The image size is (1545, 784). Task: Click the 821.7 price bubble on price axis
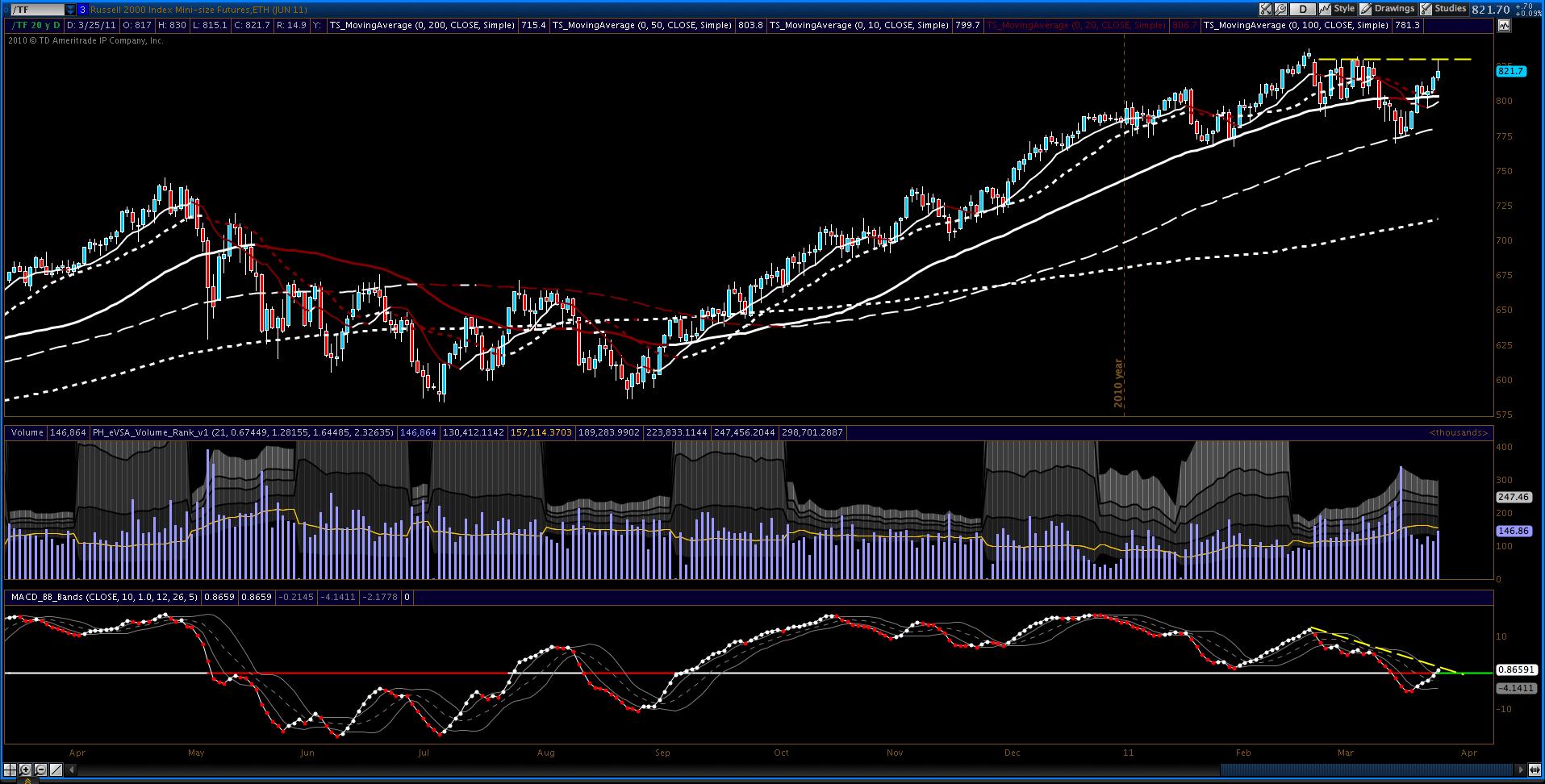pyautogui.click(x=1510, y=71)
